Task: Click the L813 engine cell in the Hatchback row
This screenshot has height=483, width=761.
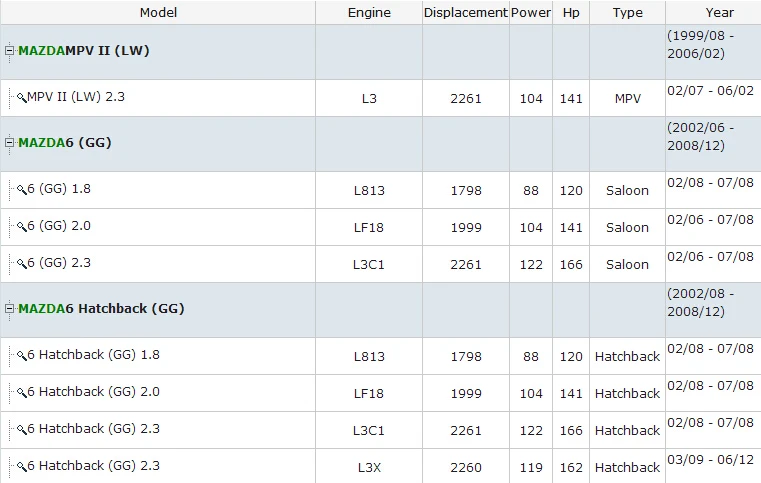Action: (369, 356)
